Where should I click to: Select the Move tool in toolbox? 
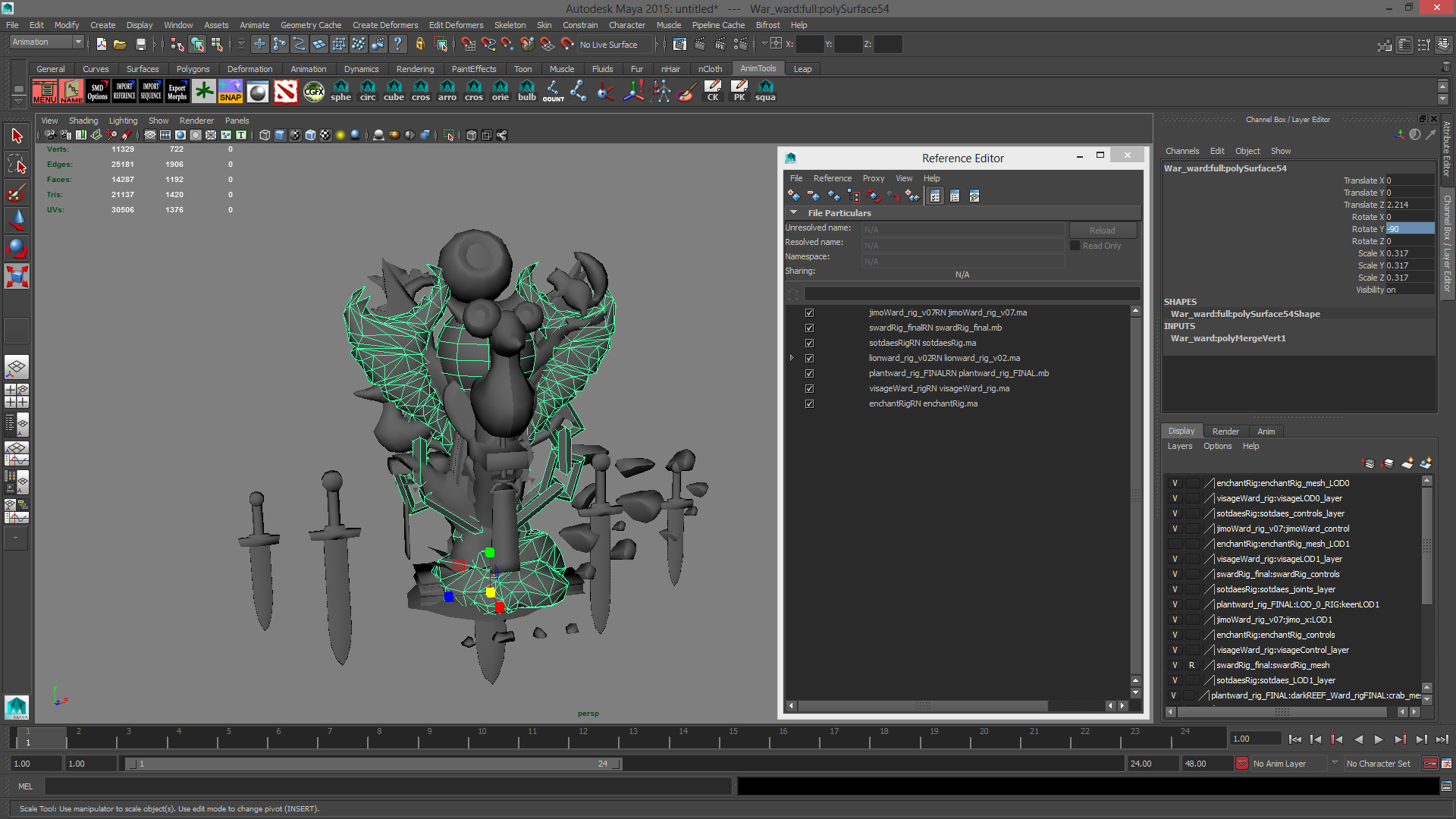tap(17, 220)
